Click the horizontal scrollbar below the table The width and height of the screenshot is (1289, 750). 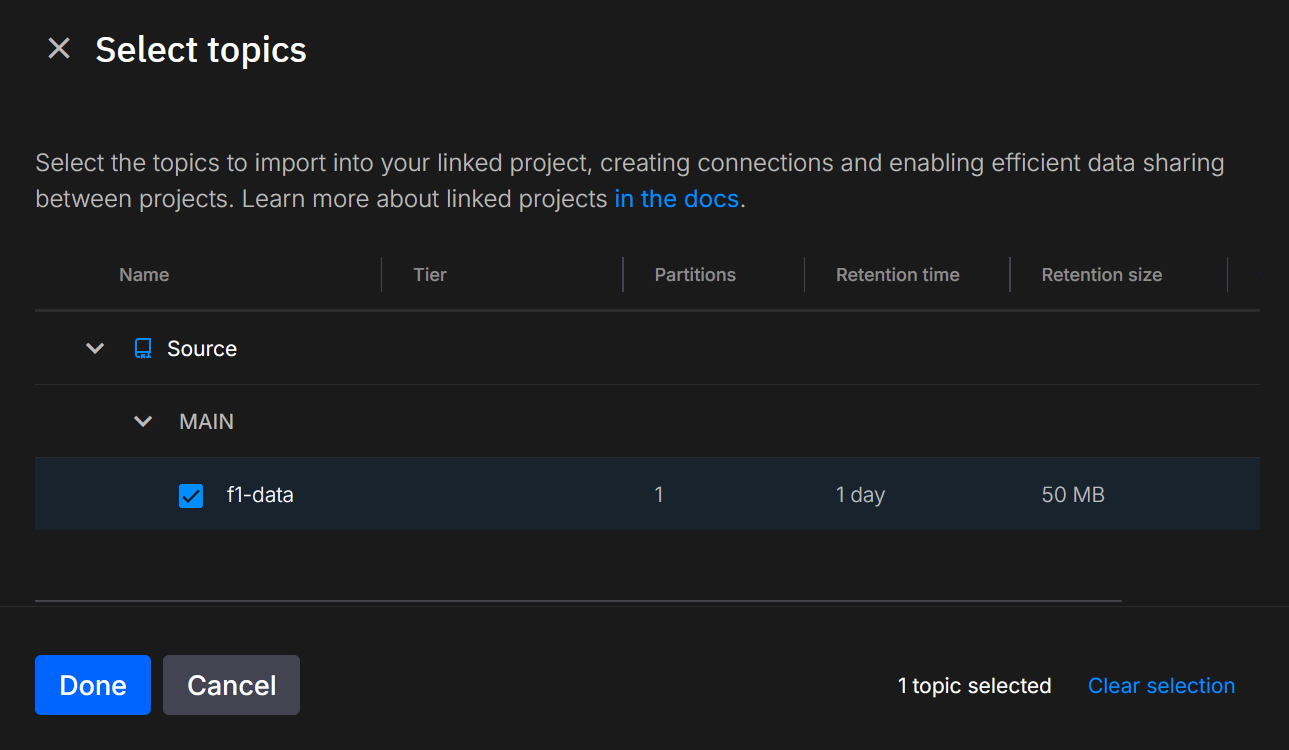tap(578, 601)
